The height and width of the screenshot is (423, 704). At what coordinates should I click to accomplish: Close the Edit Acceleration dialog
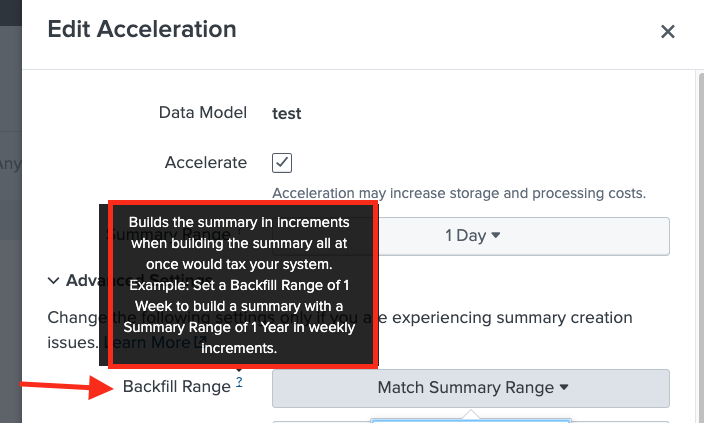[x=668, y=31]
